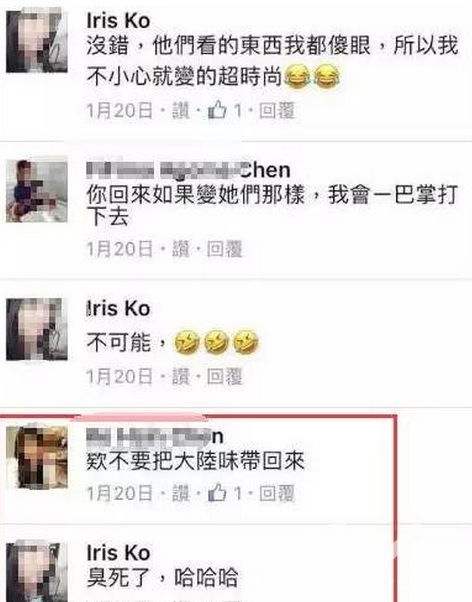Reply to the 不可能 comment
Screen dimensions: 472x602
224,376
